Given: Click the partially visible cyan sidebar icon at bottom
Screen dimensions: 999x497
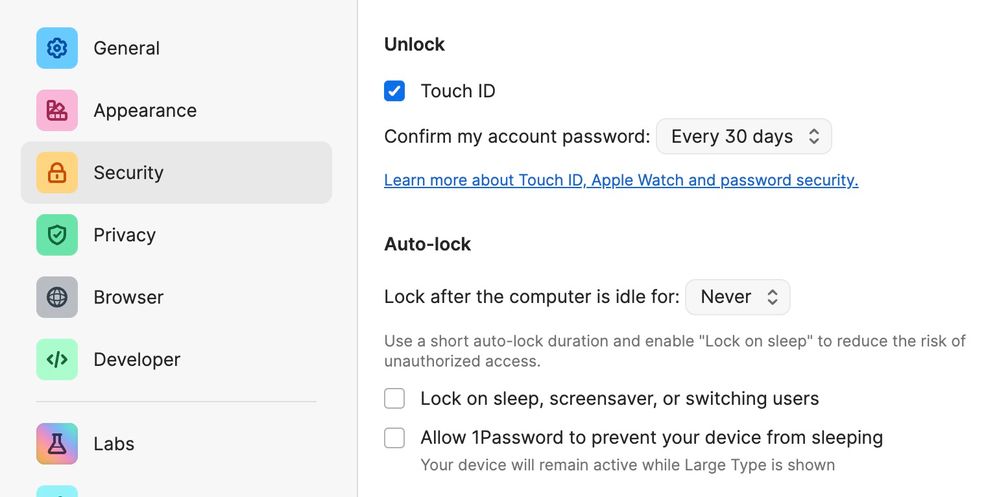Looking at the screenshot, I should click(x=57, y=491).
